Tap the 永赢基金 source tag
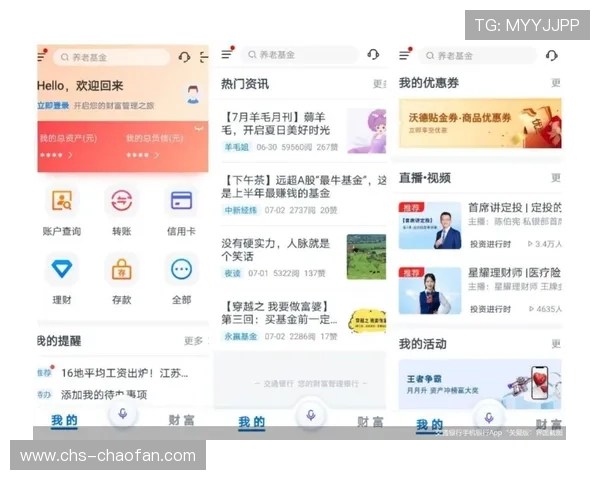Screen dimensions: 600x480 (240, 336)
